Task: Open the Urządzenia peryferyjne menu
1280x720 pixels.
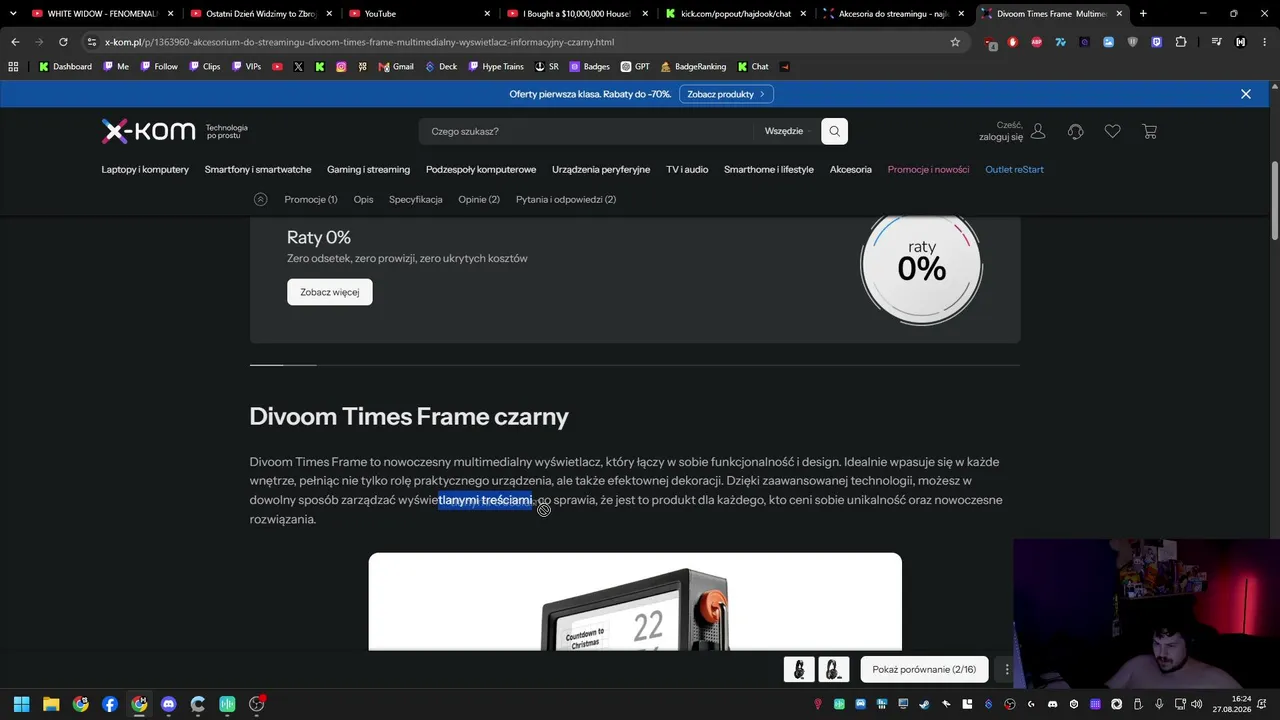Action: tap(601, 169)
